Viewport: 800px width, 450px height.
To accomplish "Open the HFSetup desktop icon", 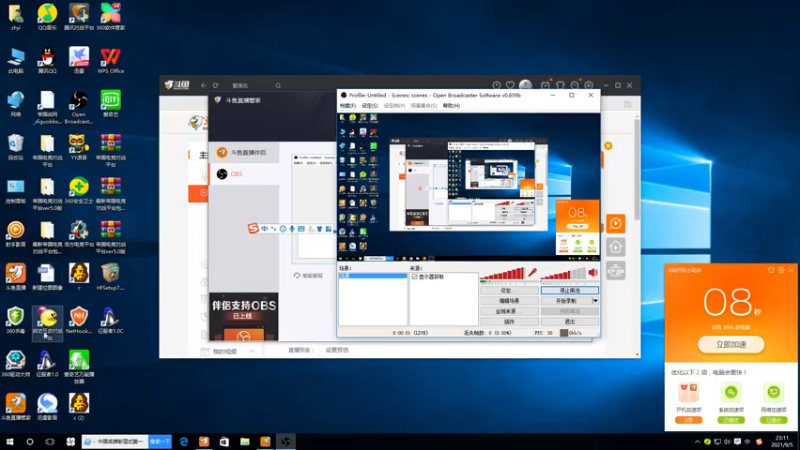I will 110,277.
